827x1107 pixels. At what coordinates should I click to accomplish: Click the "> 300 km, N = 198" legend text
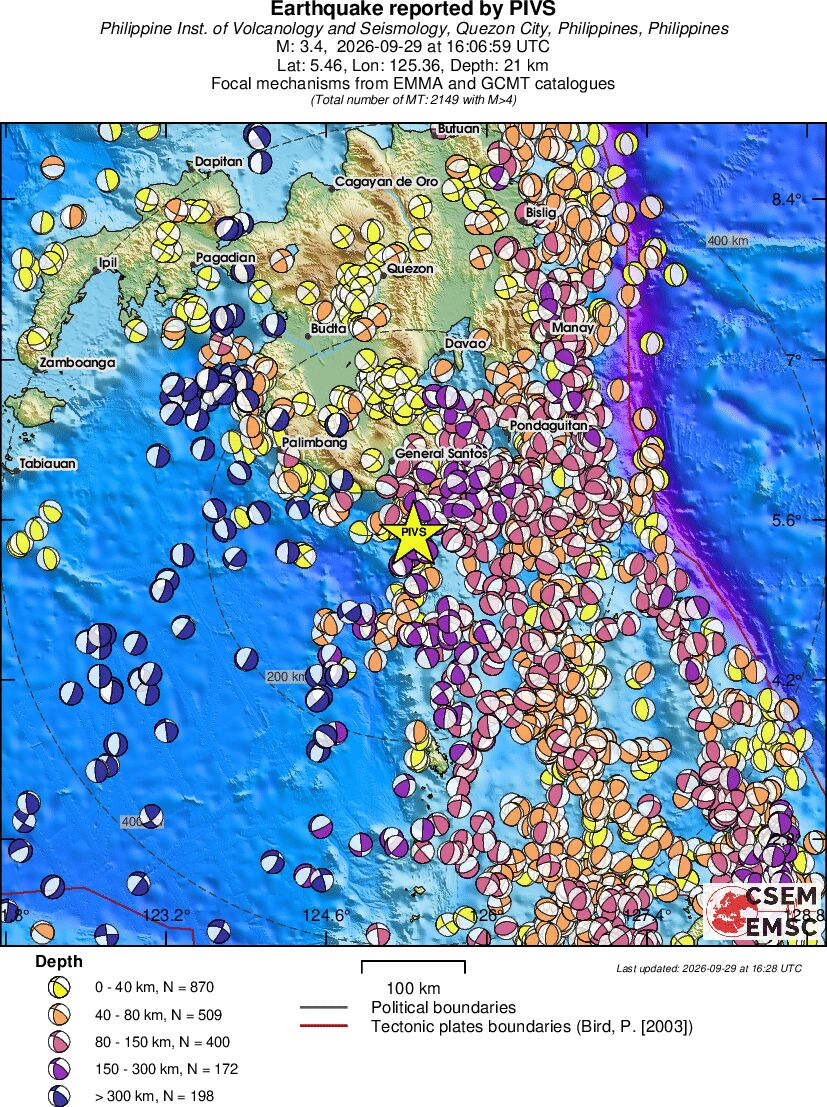tap(155, 1096)
